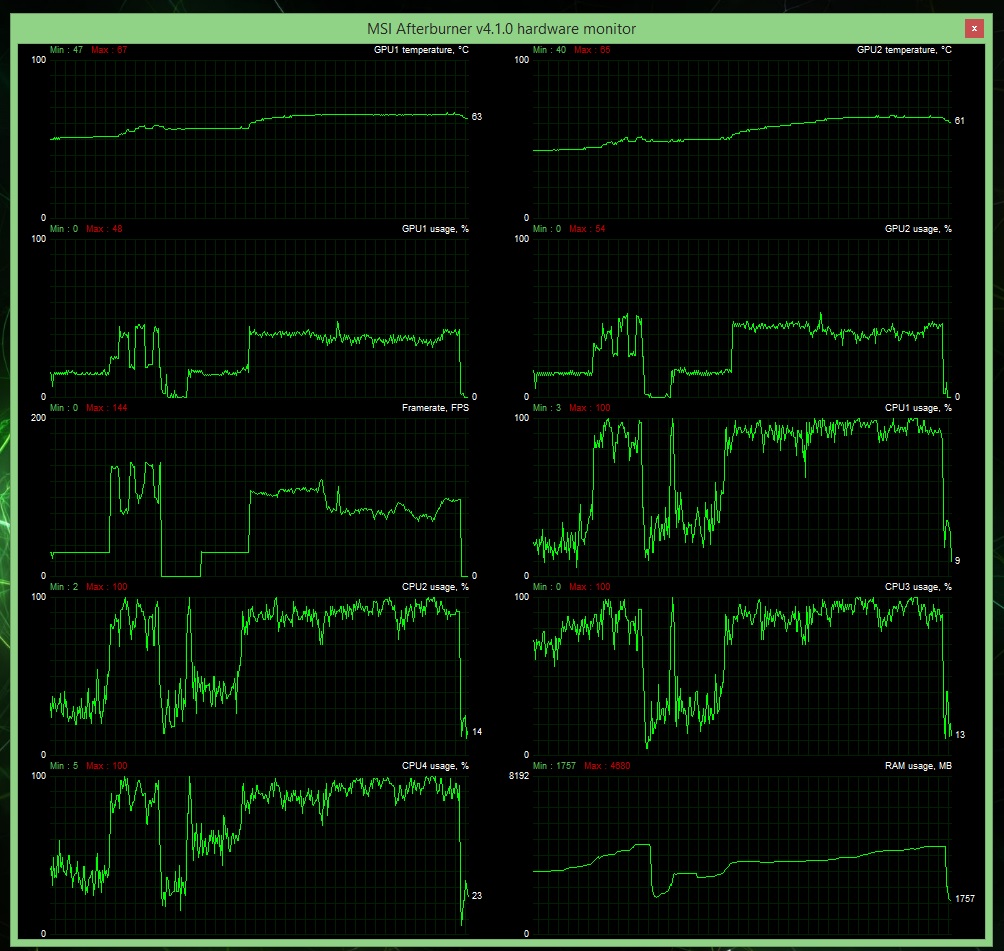Select the "GPU2 temperature, °C" label
1004x951 pixels.
point(904,50)
